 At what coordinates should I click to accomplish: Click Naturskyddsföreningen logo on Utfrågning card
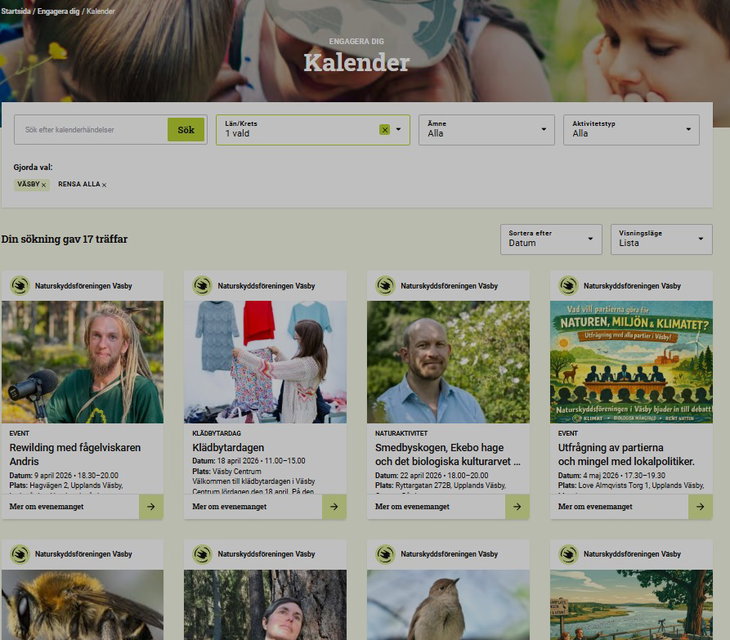569,286
